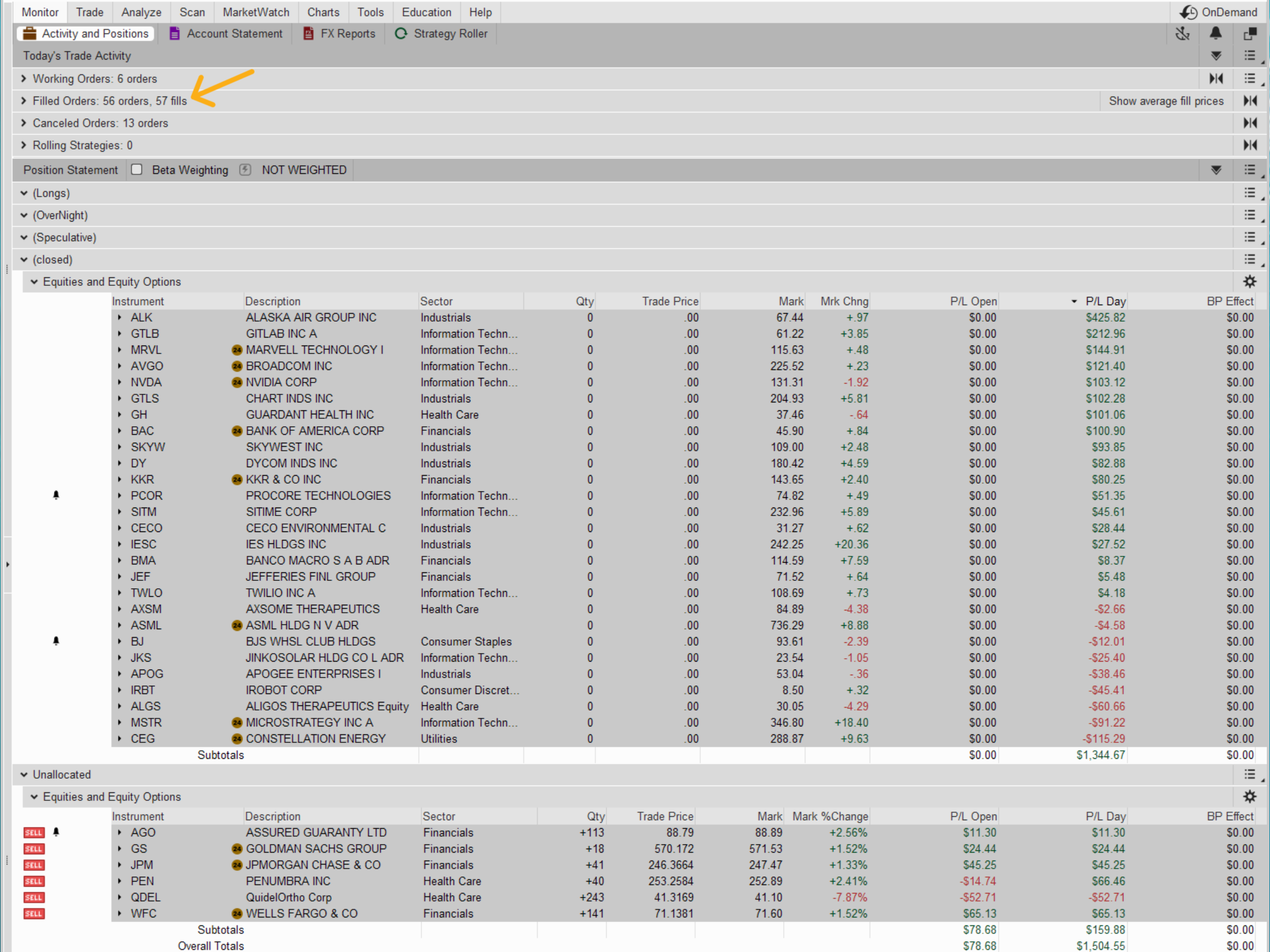Open the Working Orders list menu icon

point(1250,78)
